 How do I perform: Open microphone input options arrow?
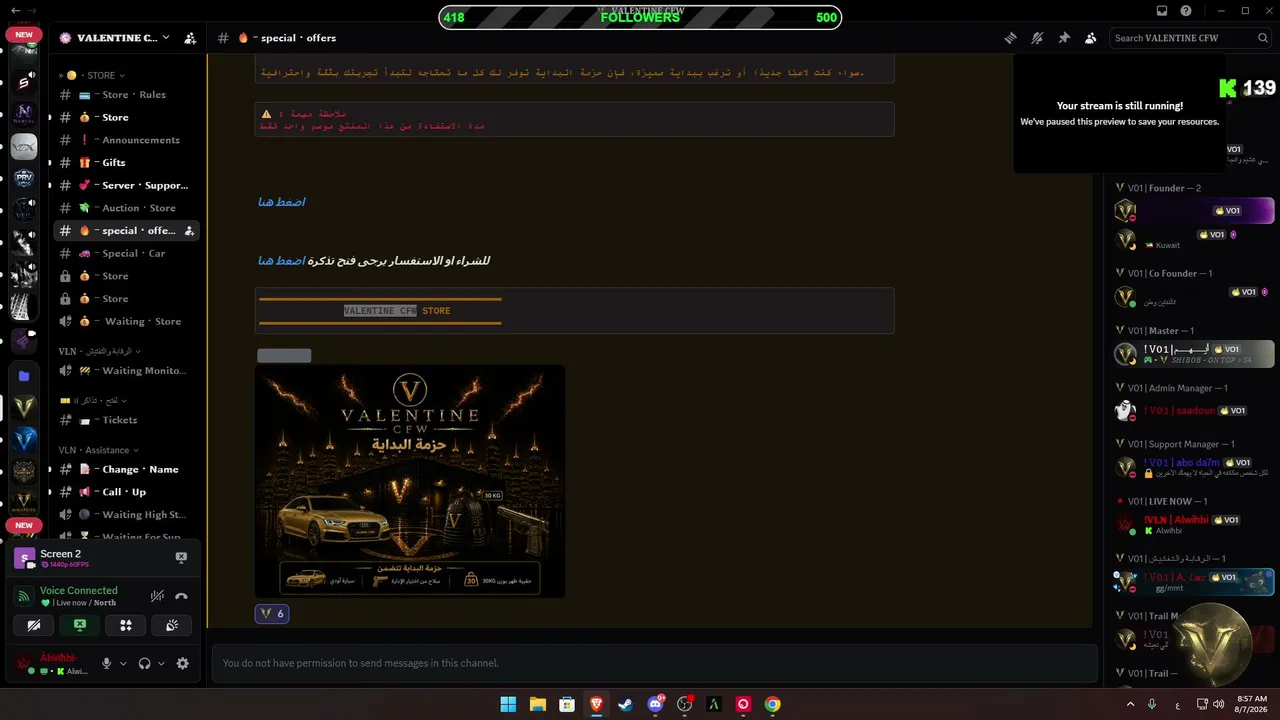(123, 663)
